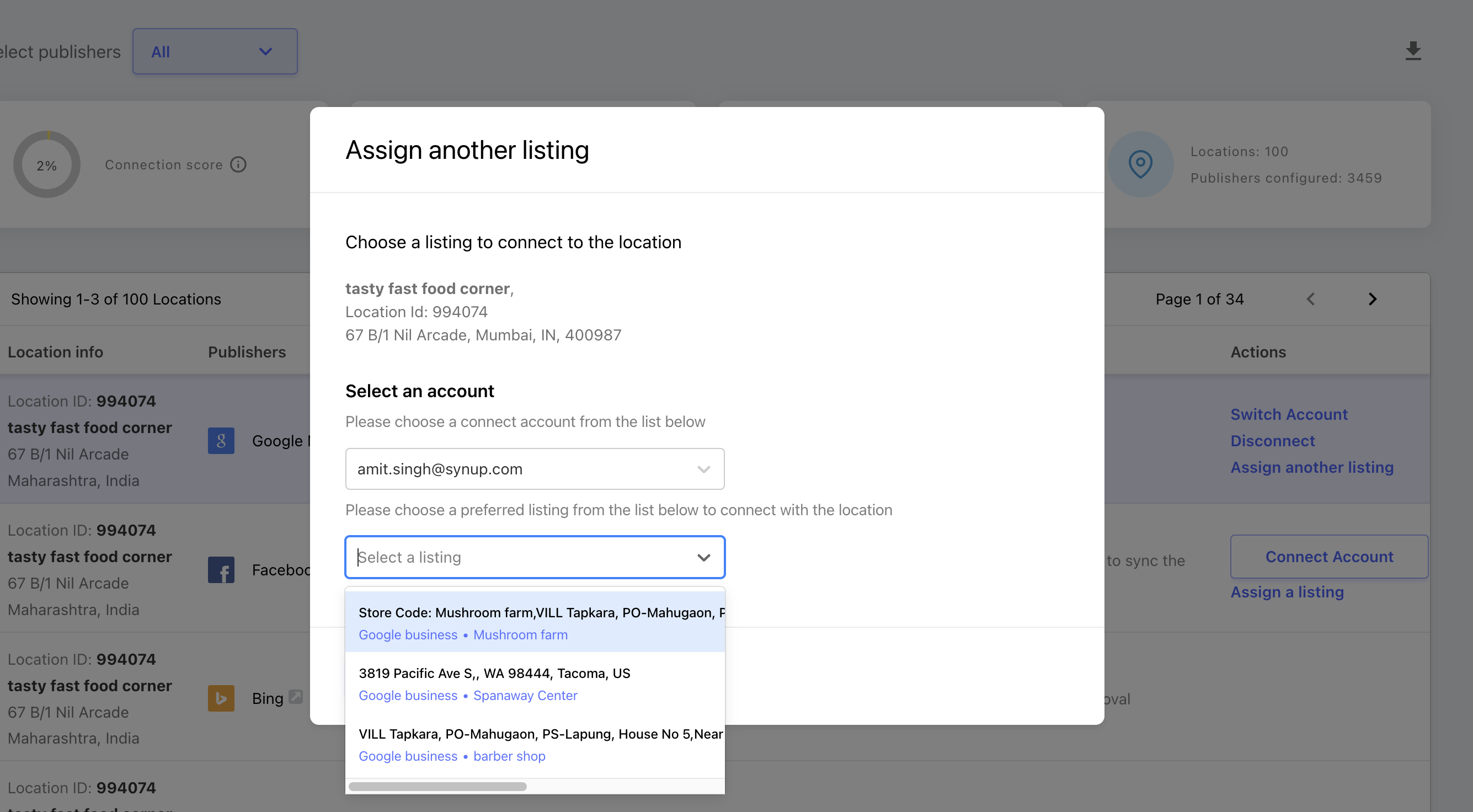
Task: Click 'Locations: 100' text
Action: coord(1239,152)
